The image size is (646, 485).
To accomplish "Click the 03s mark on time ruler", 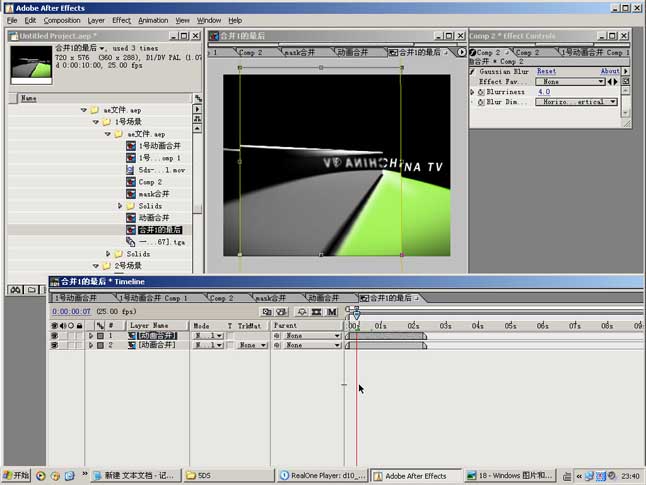I will [x=445, y=326].
